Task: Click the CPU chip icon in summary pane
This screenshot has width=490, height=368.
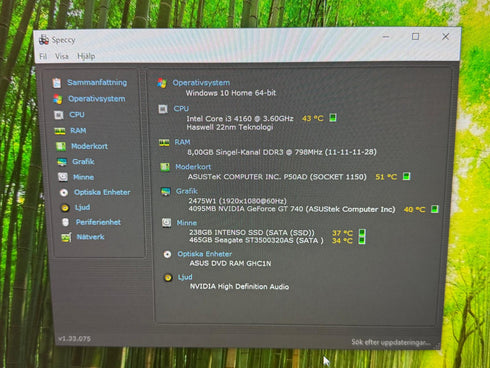Action: pyautogui.click(x=163, y=109)
